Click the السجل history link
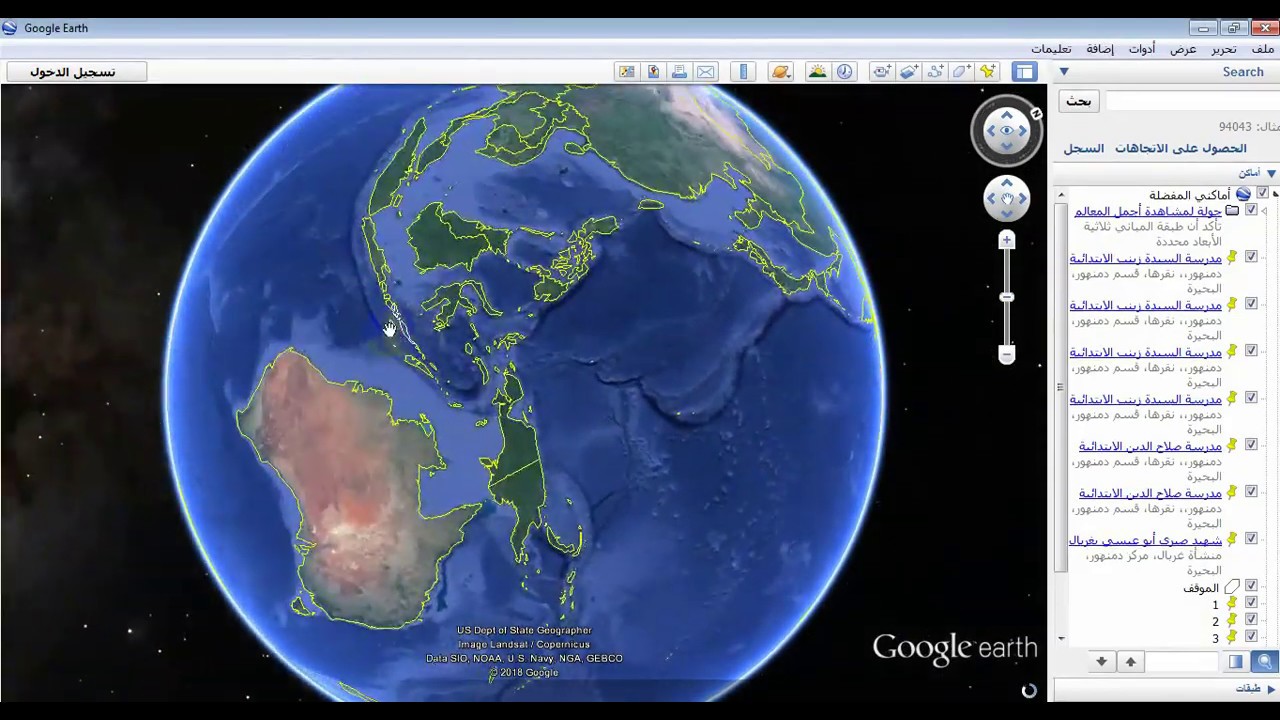 pyautogui.click(x=1084, y=148)
